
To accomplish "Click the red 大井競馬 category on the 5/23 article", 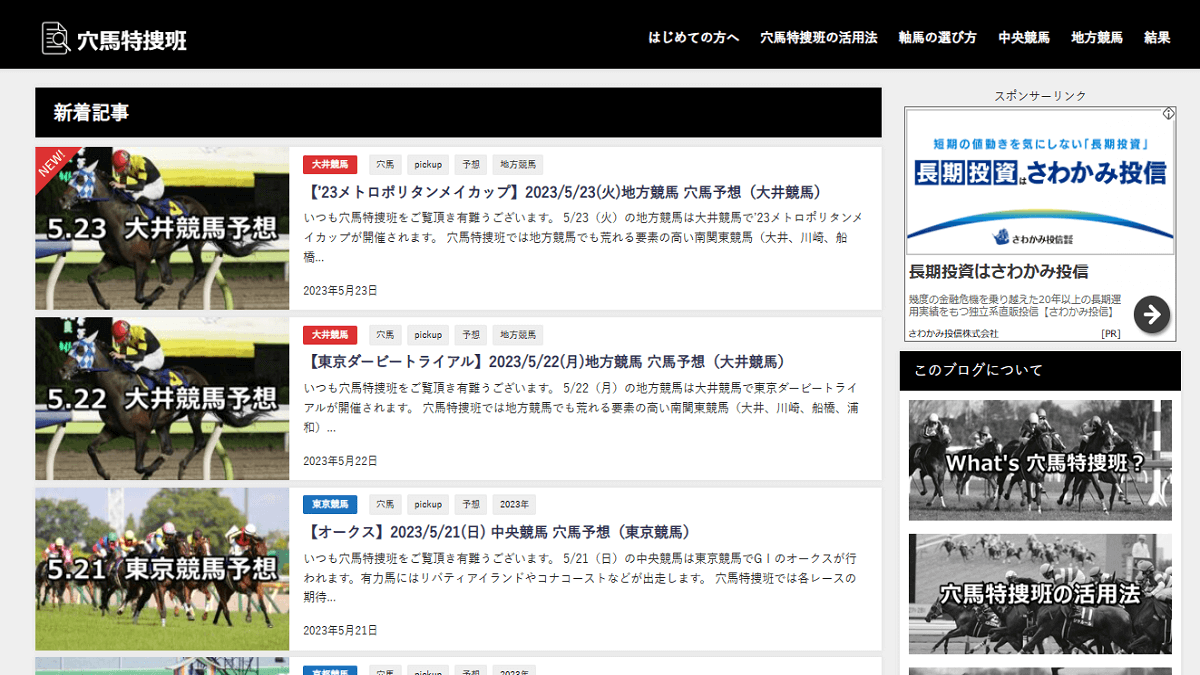I will pos(330,165).
